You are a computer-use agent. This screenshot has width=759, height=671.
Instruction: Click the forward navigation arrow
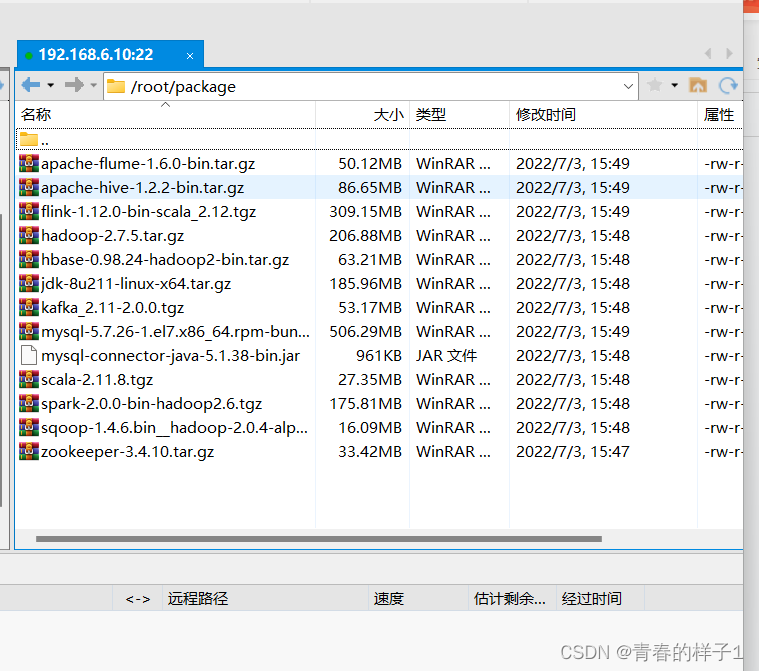click(x=74, y=85)
